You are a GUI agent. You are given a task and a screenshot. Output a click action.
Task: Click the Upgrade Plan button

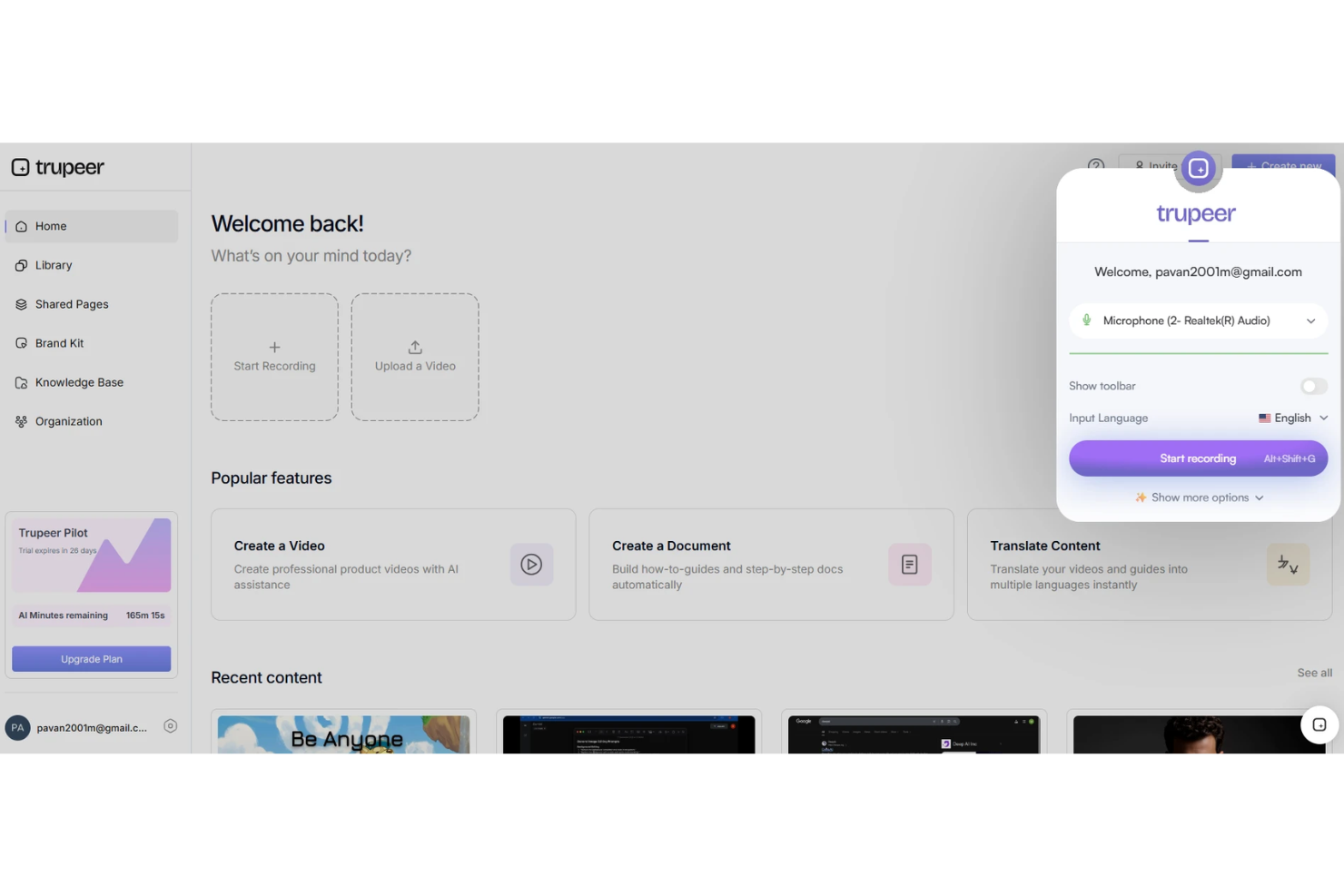click(x=92, y=659)
